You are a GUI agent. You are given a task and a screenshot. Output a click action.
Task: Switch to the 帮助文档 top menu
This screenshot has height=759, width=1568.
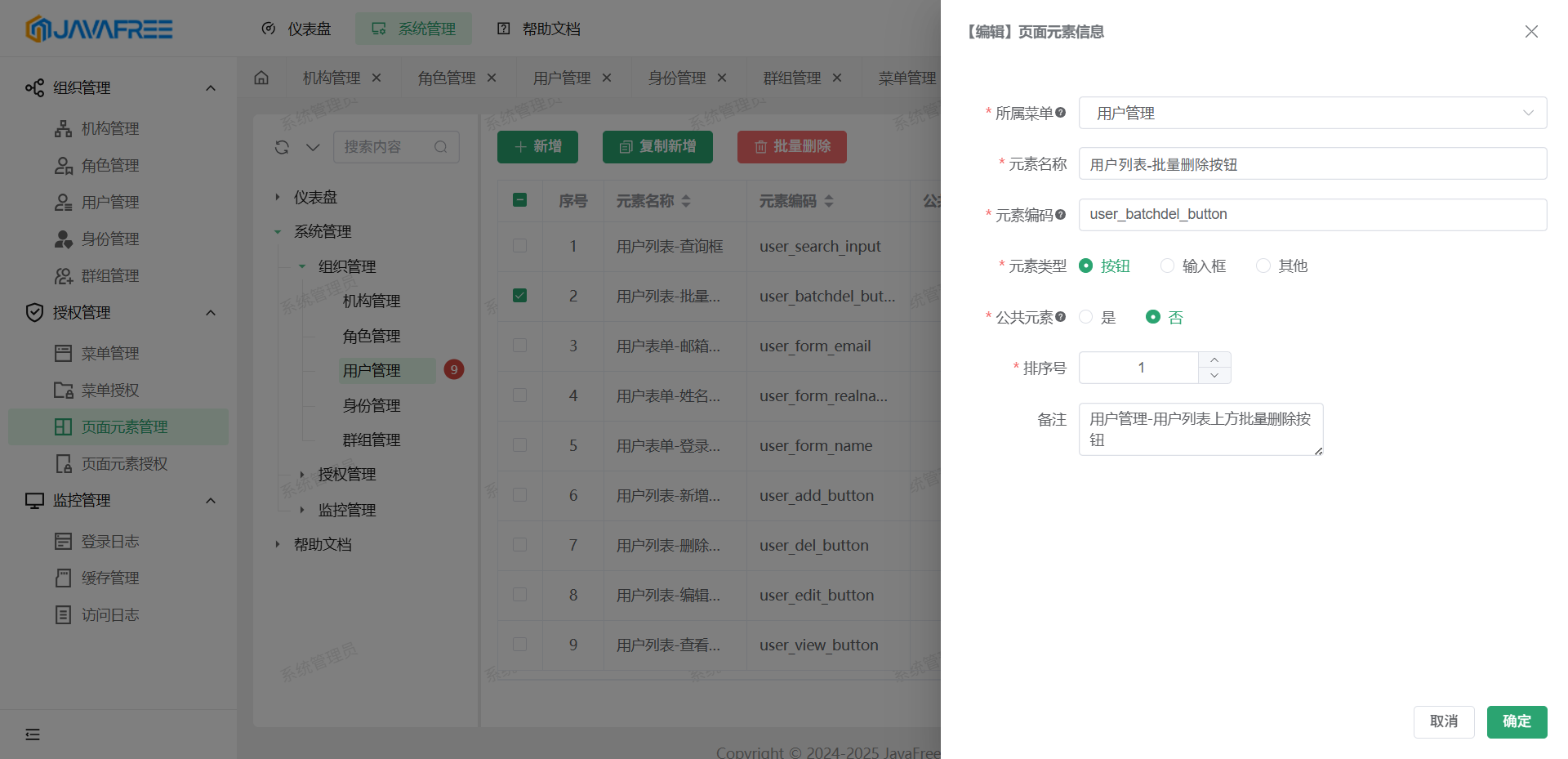[x=539, y=29]
